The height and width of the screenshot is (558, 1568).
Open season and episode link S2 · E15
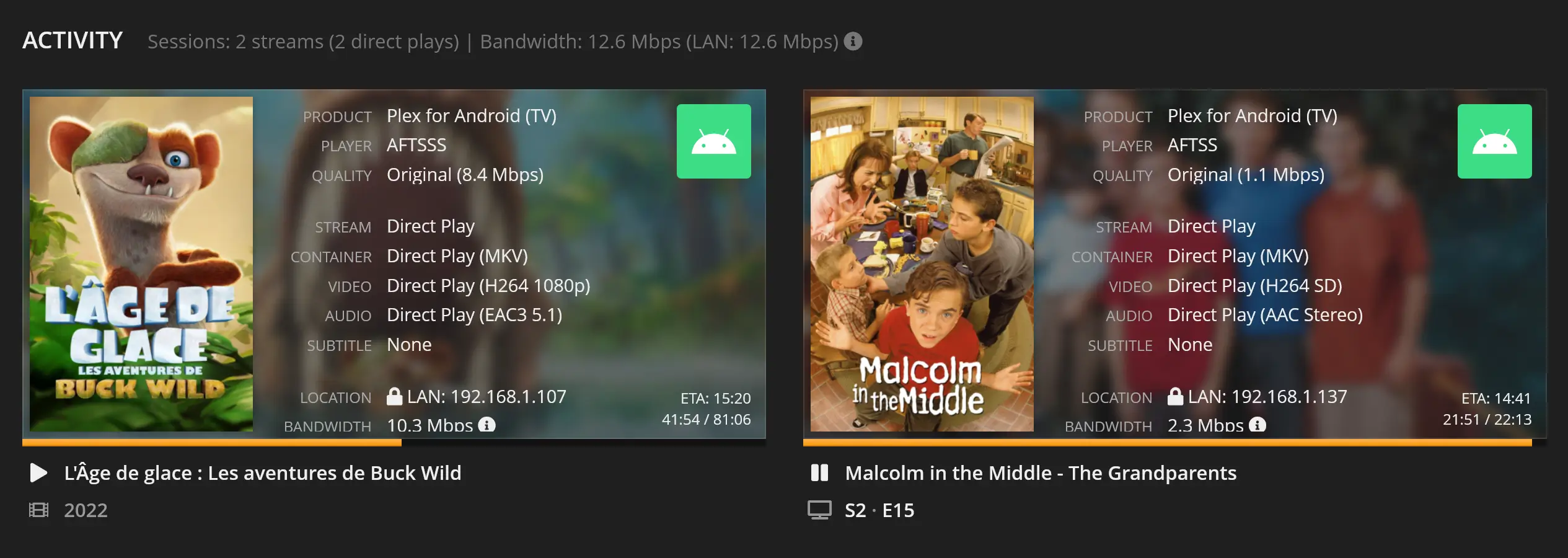click(880, 510)
